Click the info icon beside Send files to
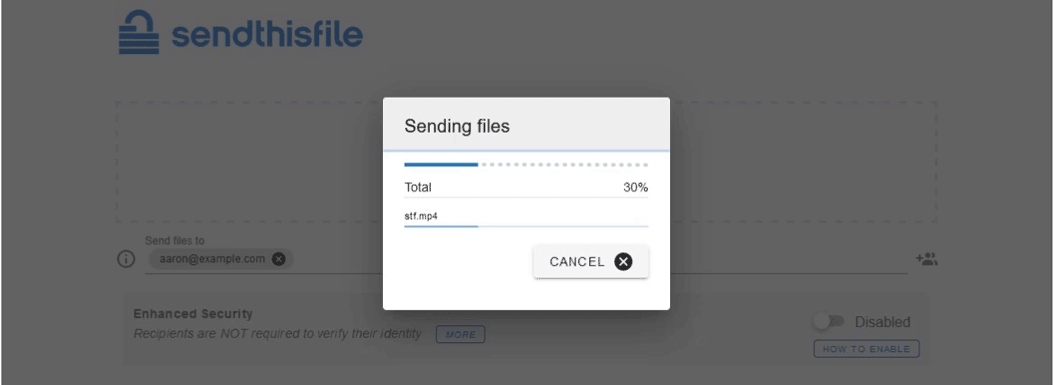The width and height of the screenshot is (1053, 385). [126, 259]
